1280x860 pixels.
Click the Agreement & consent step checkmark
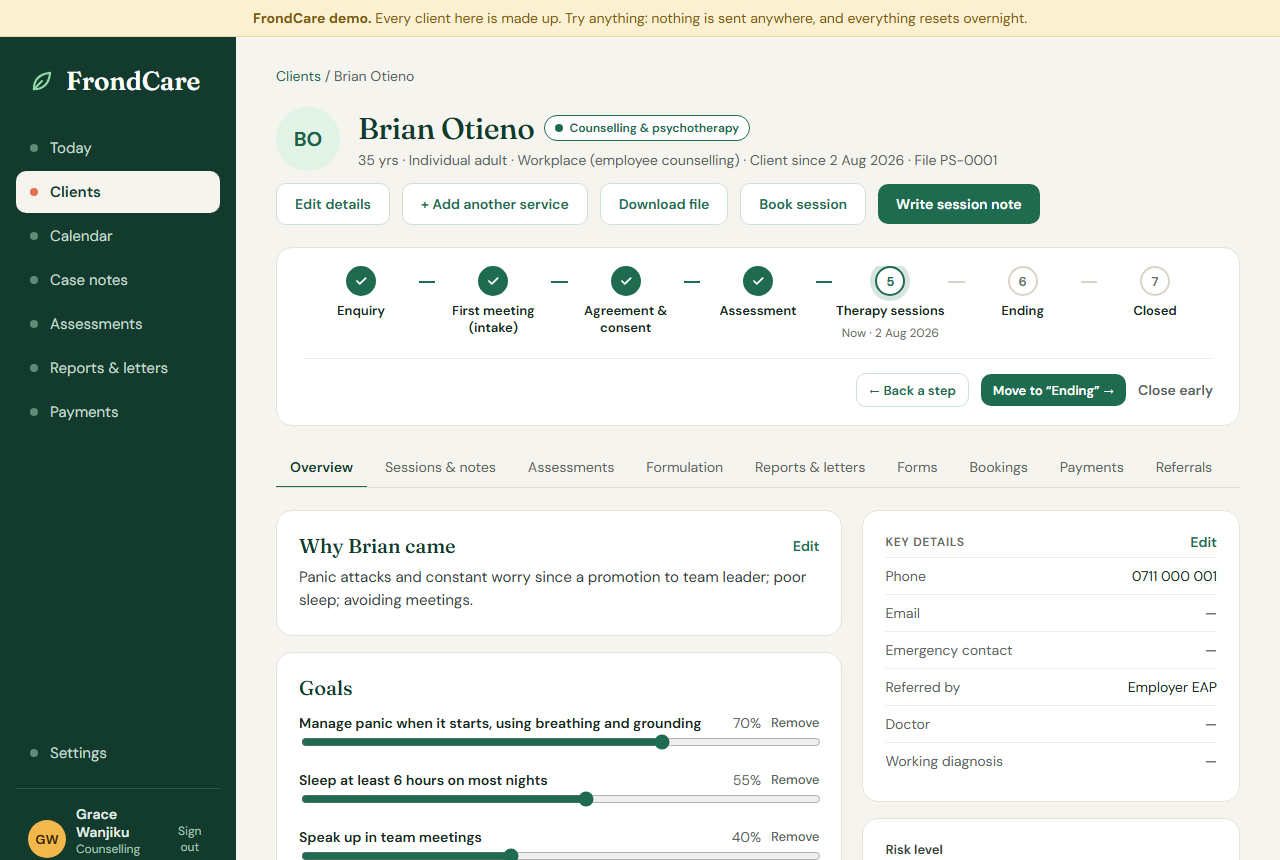click(x=626, y=281)
